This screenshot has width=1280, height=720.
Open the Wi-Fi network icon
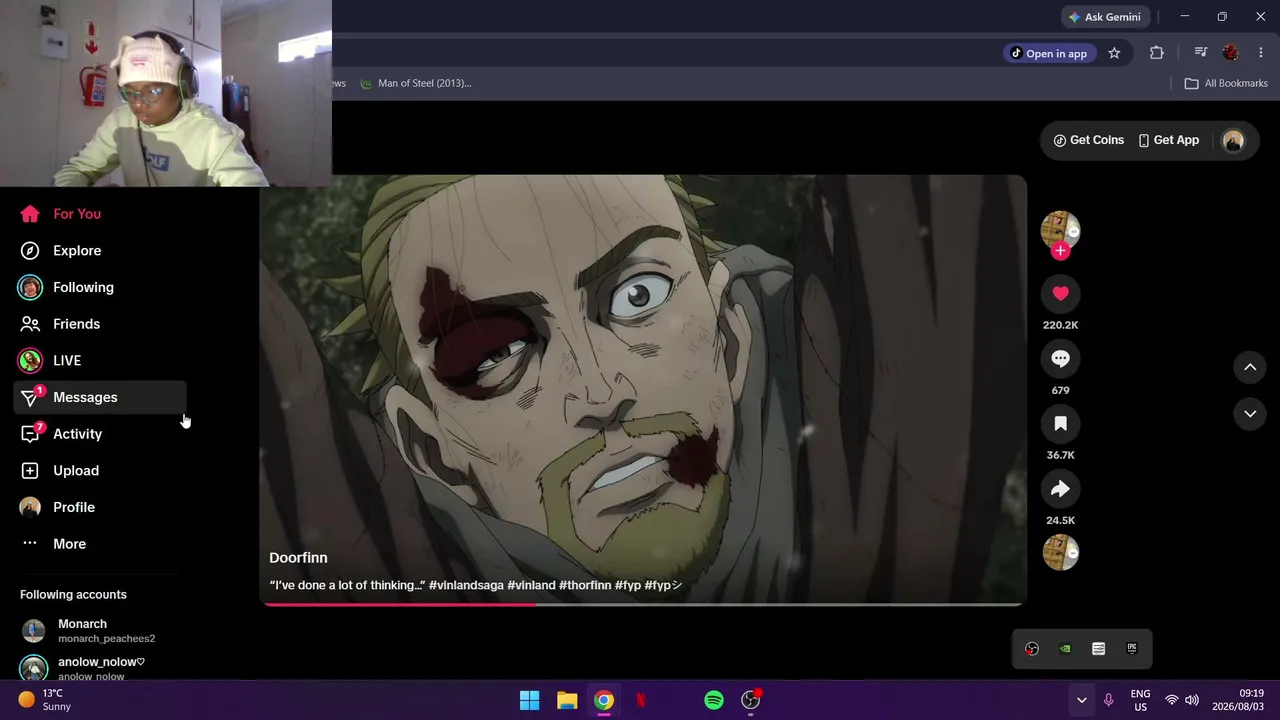[1172, 701]
